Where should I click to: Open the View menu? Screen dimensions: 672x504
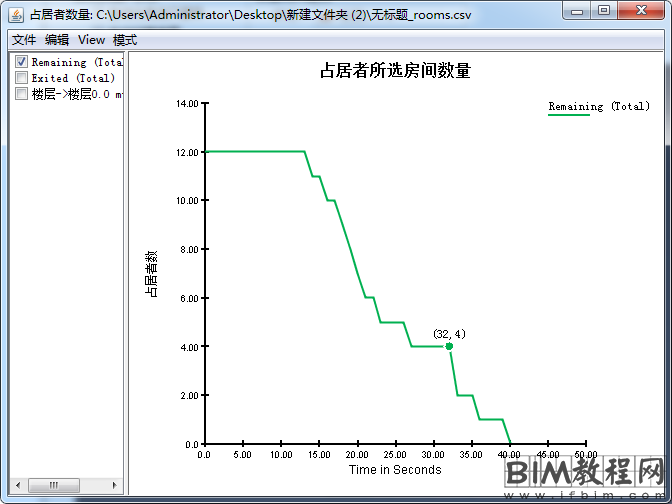pos(91,40)
